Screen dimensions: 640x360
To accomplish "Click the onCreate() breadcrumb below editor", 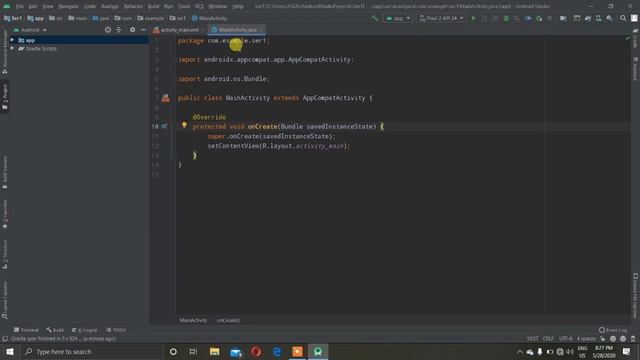I will point(228,320).
